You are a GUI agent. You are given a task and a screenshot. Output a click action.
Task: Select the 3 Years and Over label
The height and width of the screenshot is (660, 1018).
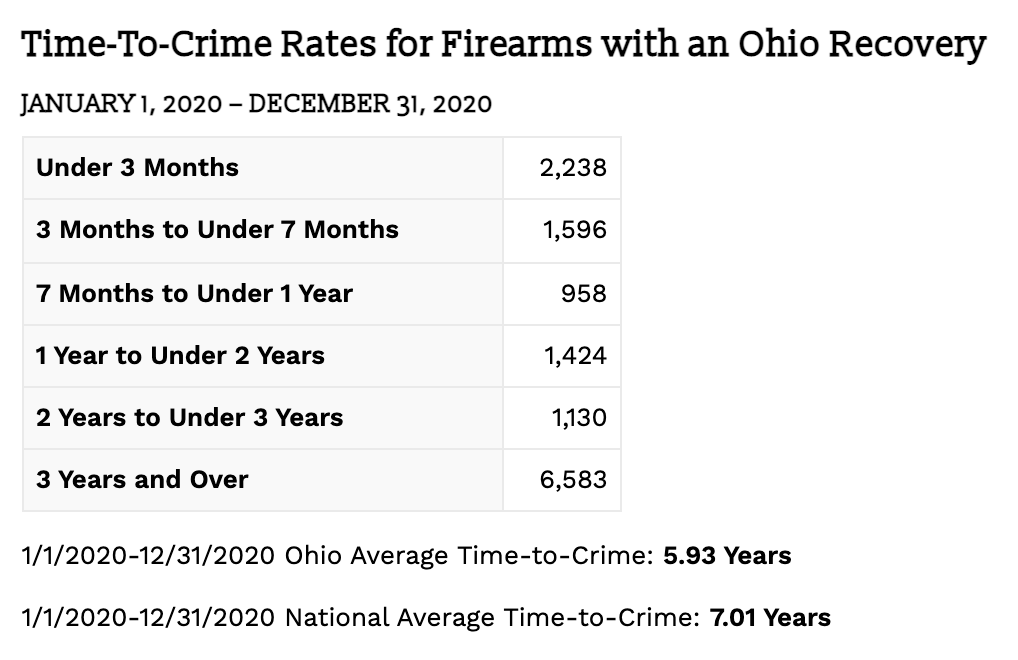[142, 479]
